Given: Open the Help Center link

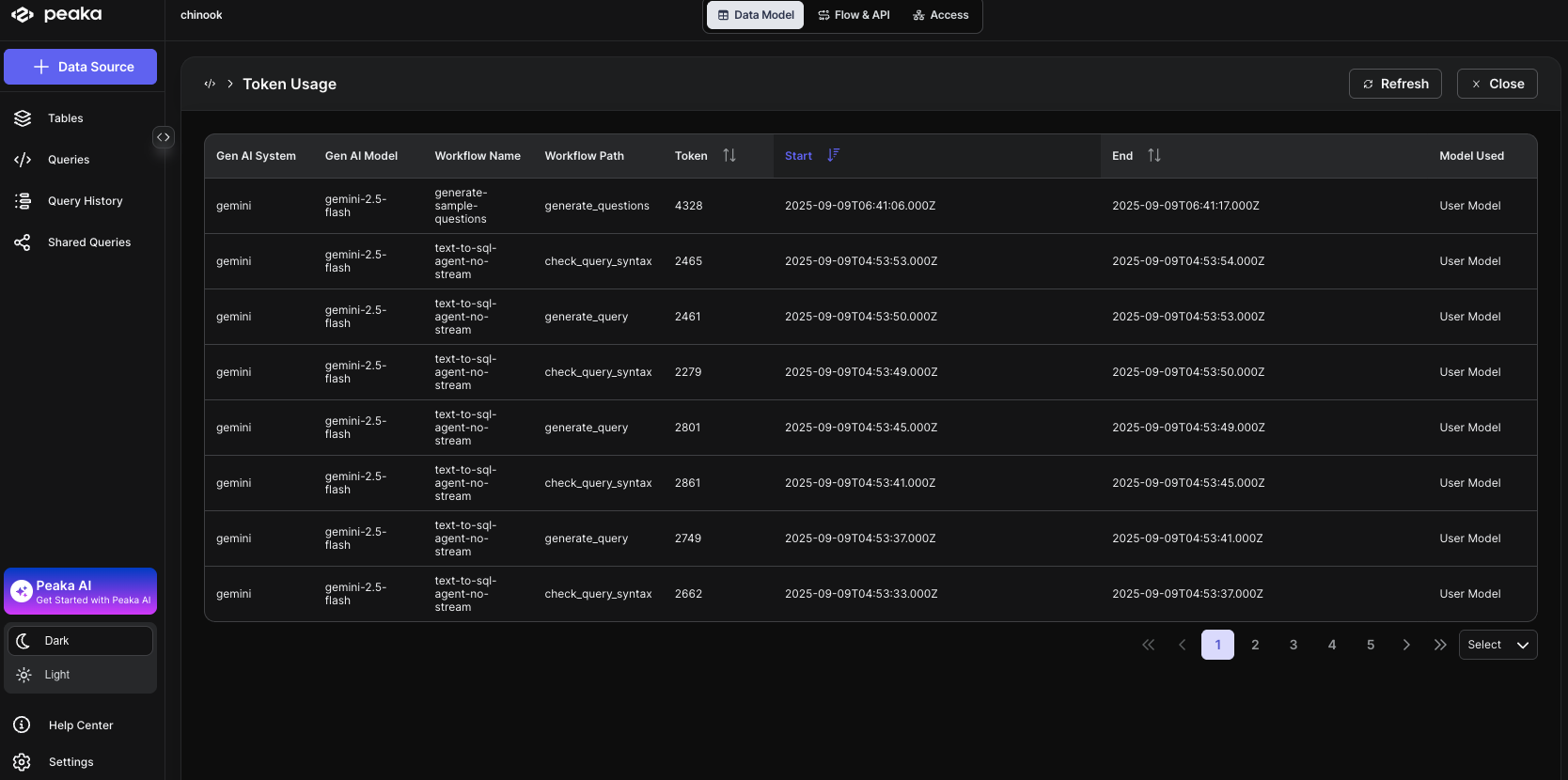Looking at the screenshot, I should 81,725.
